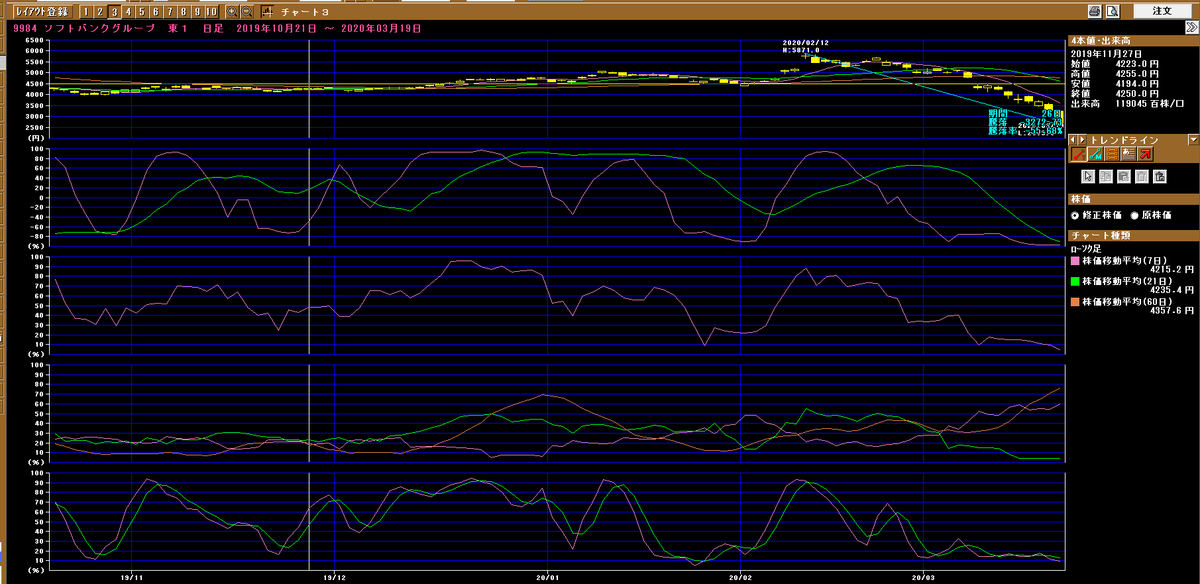Image resolution: width=1200 pixels, height=584 pixels.
Task: Select the trend line drawing tool
Action: point(1079,154)
